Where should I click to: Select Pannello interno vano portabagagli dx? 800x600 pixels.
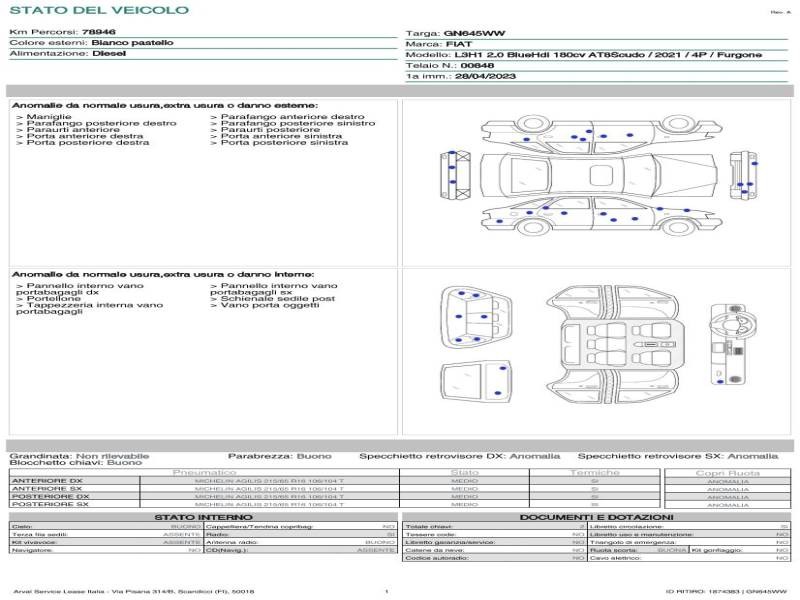click(80, 289)
